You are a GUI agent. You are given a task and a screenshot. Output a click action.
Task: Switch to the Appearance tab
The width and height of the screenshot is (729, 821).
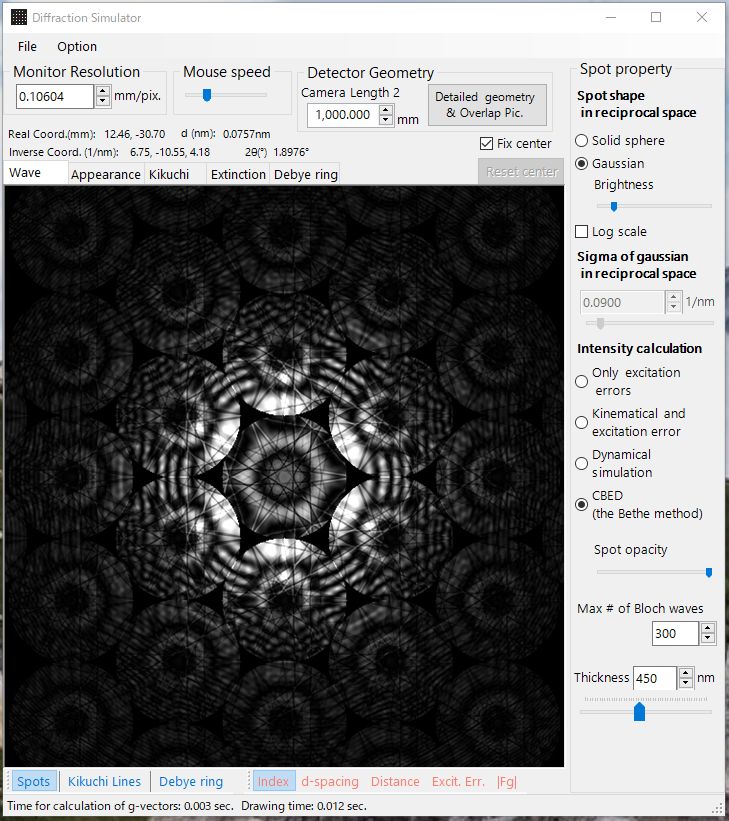[106, 174]
